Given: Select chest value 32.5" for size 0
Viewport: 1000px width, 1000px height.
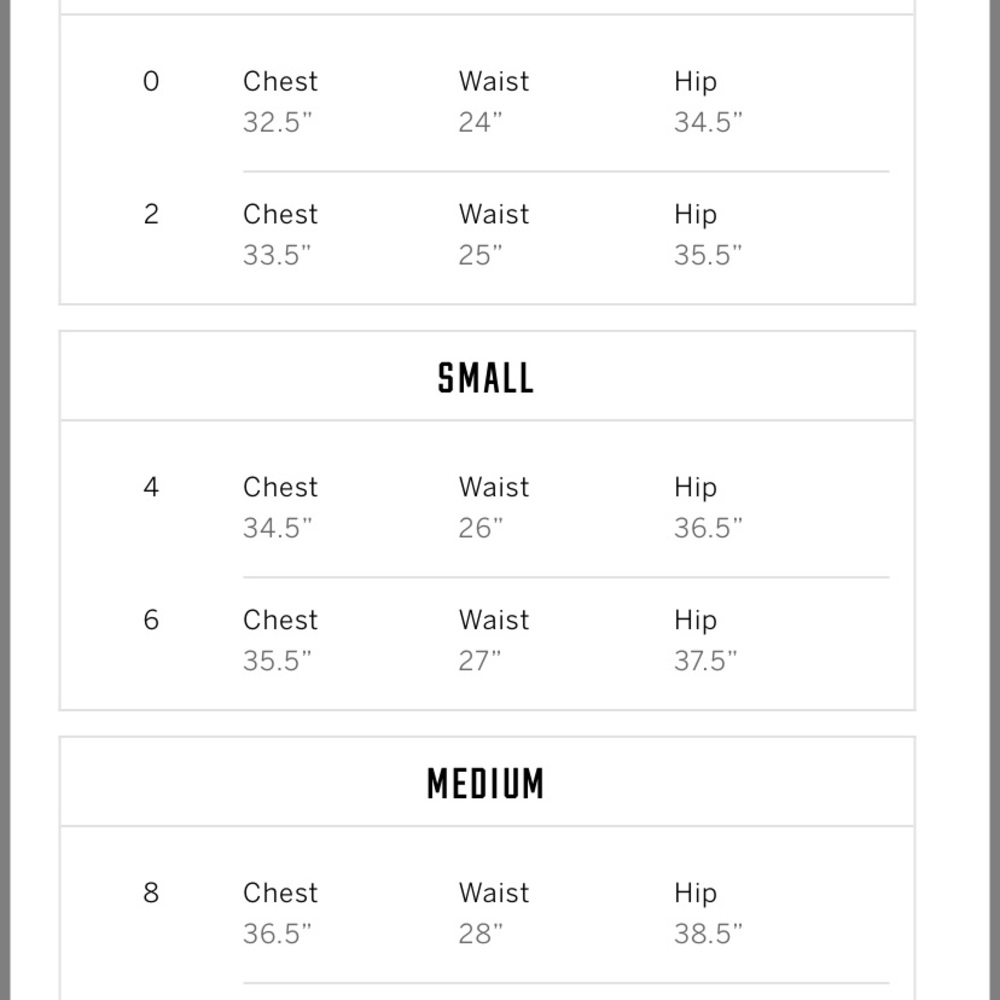Looking at the screenshot, I should pos(277,122).
